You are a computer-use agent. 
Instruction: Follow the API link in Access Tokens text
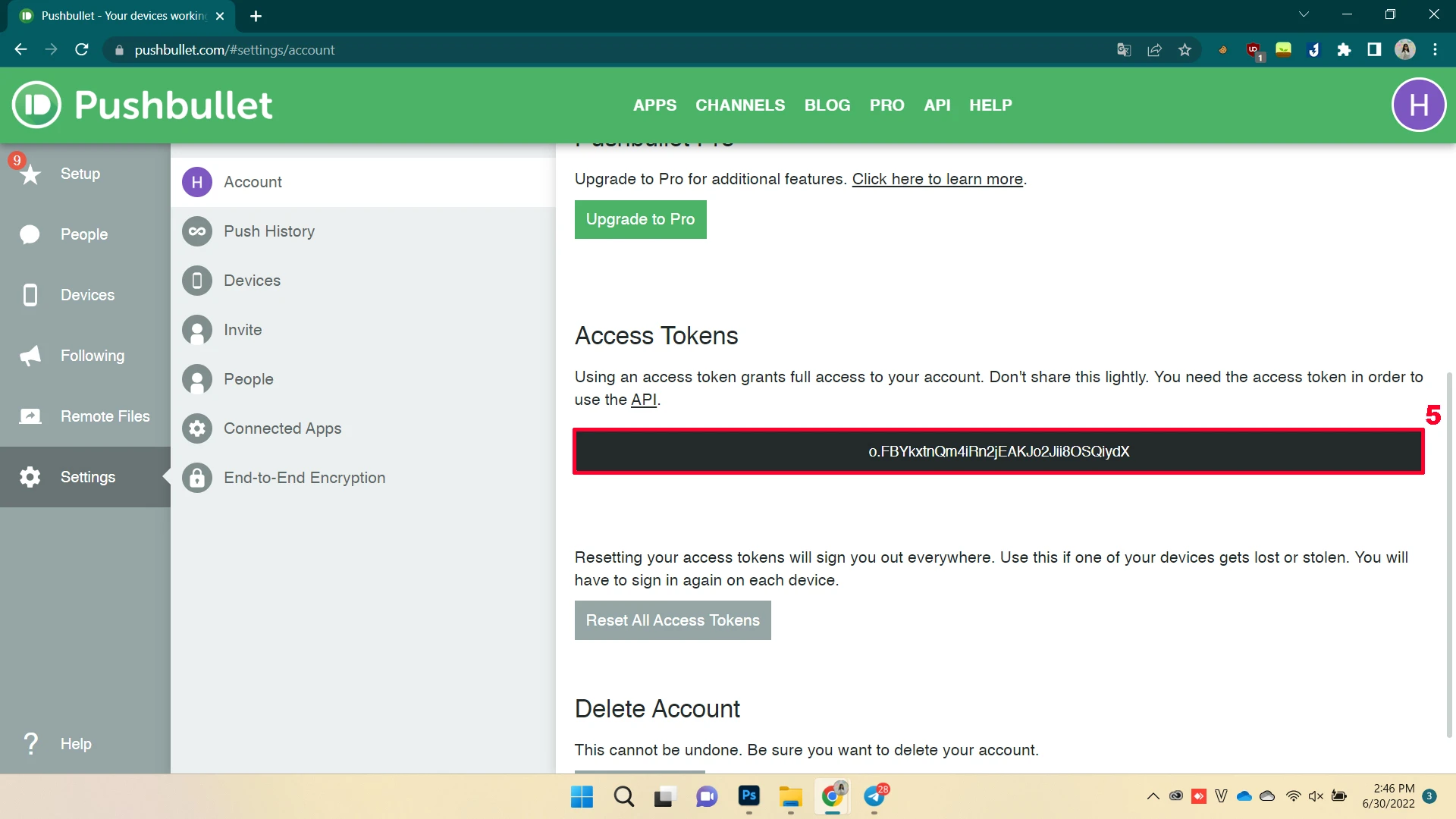(x=644, y=400)
